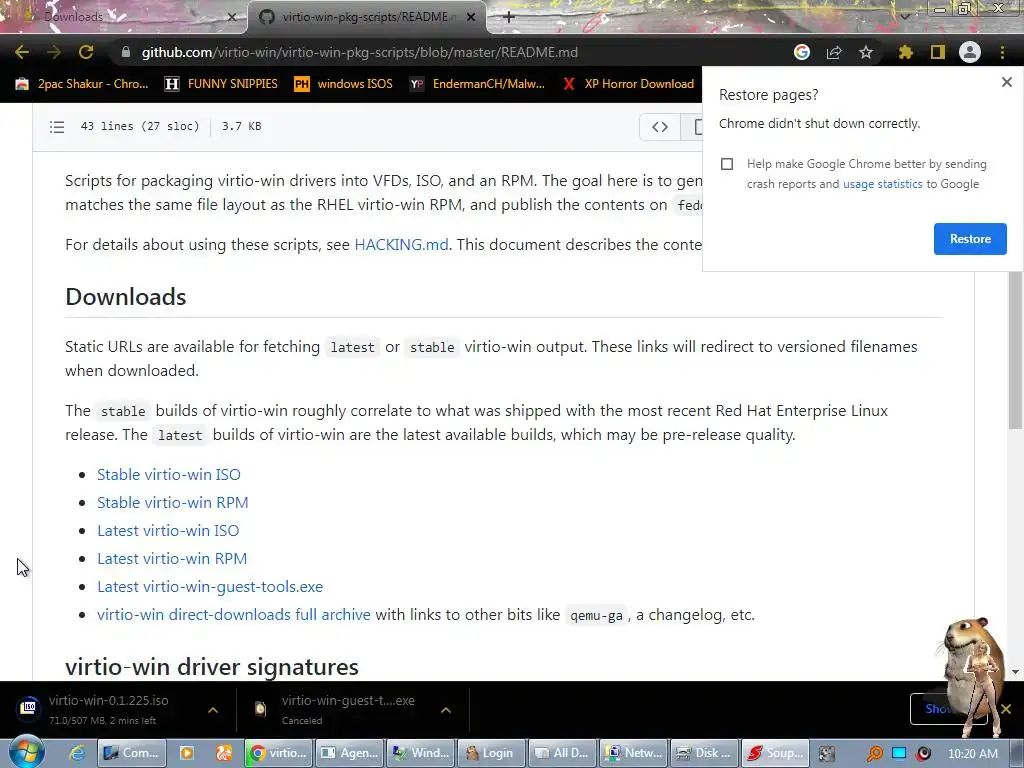Open a new tab with plus button
This screenshot has height=768, width=1024.
pyautogui.click(x=509, y=17)
